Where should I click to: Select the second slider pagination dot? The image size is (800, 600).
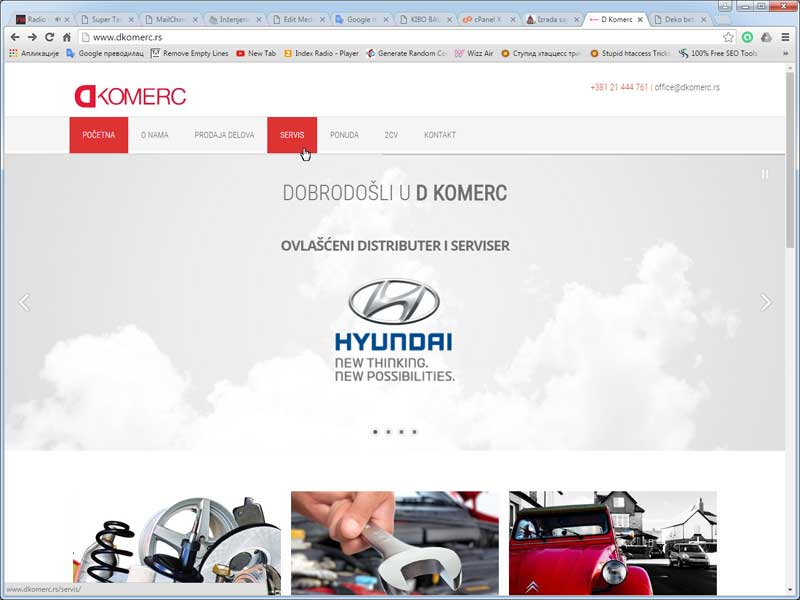point(388,432)
